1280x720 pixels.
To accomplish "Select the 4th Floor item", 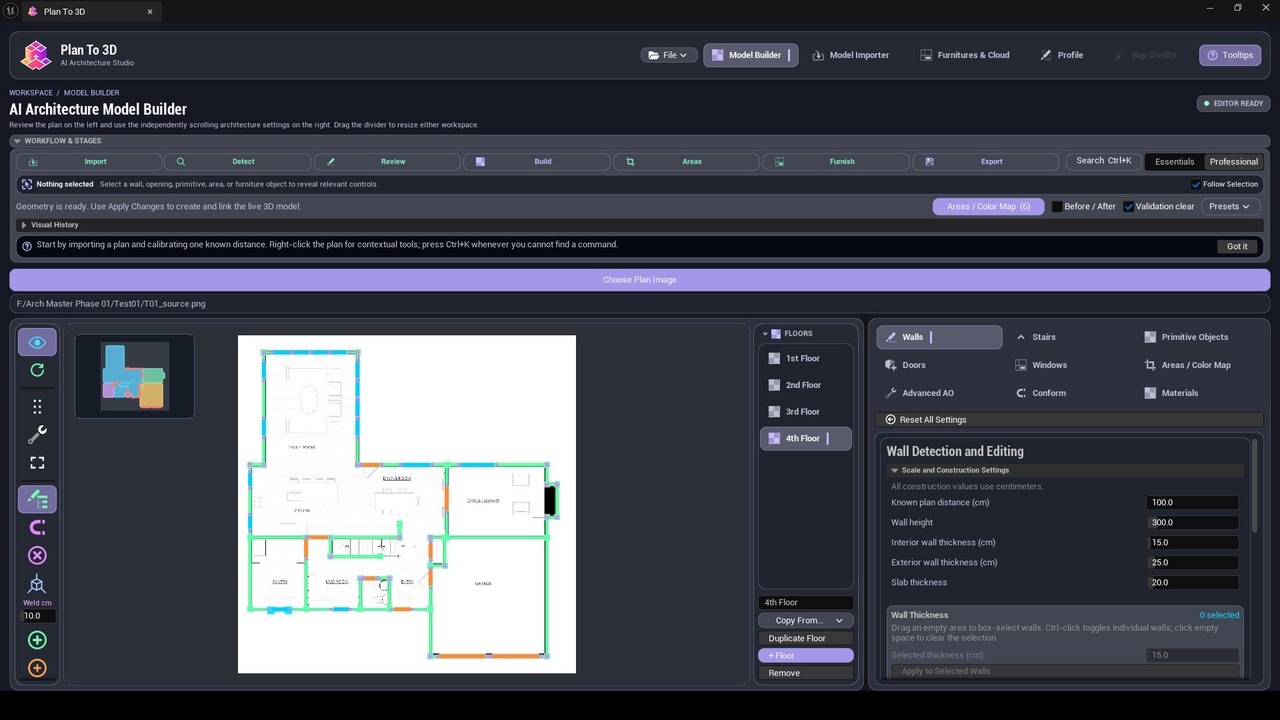I will click(805, 438).
